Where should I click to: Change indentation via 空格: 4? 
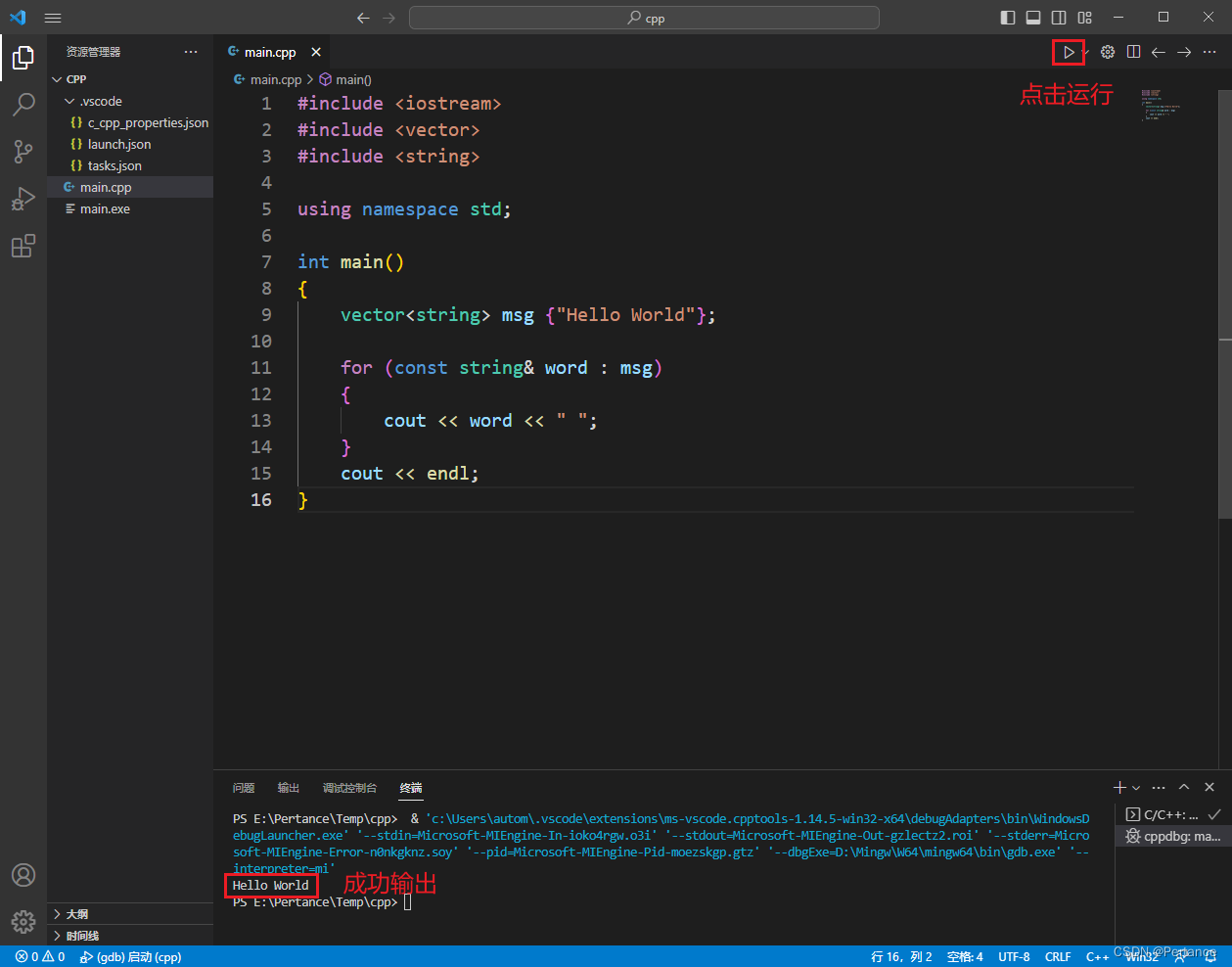(965, 957)
